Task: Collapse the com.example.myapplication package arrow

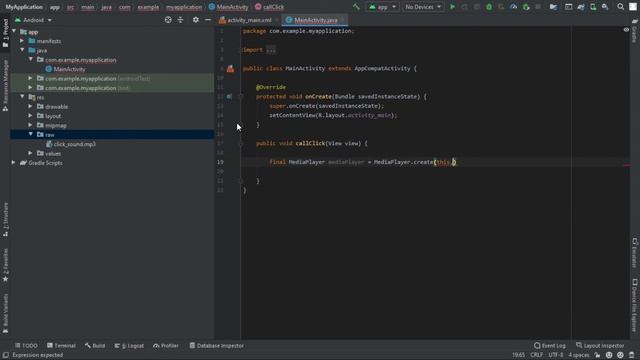Action: click(x=31, y=60)
